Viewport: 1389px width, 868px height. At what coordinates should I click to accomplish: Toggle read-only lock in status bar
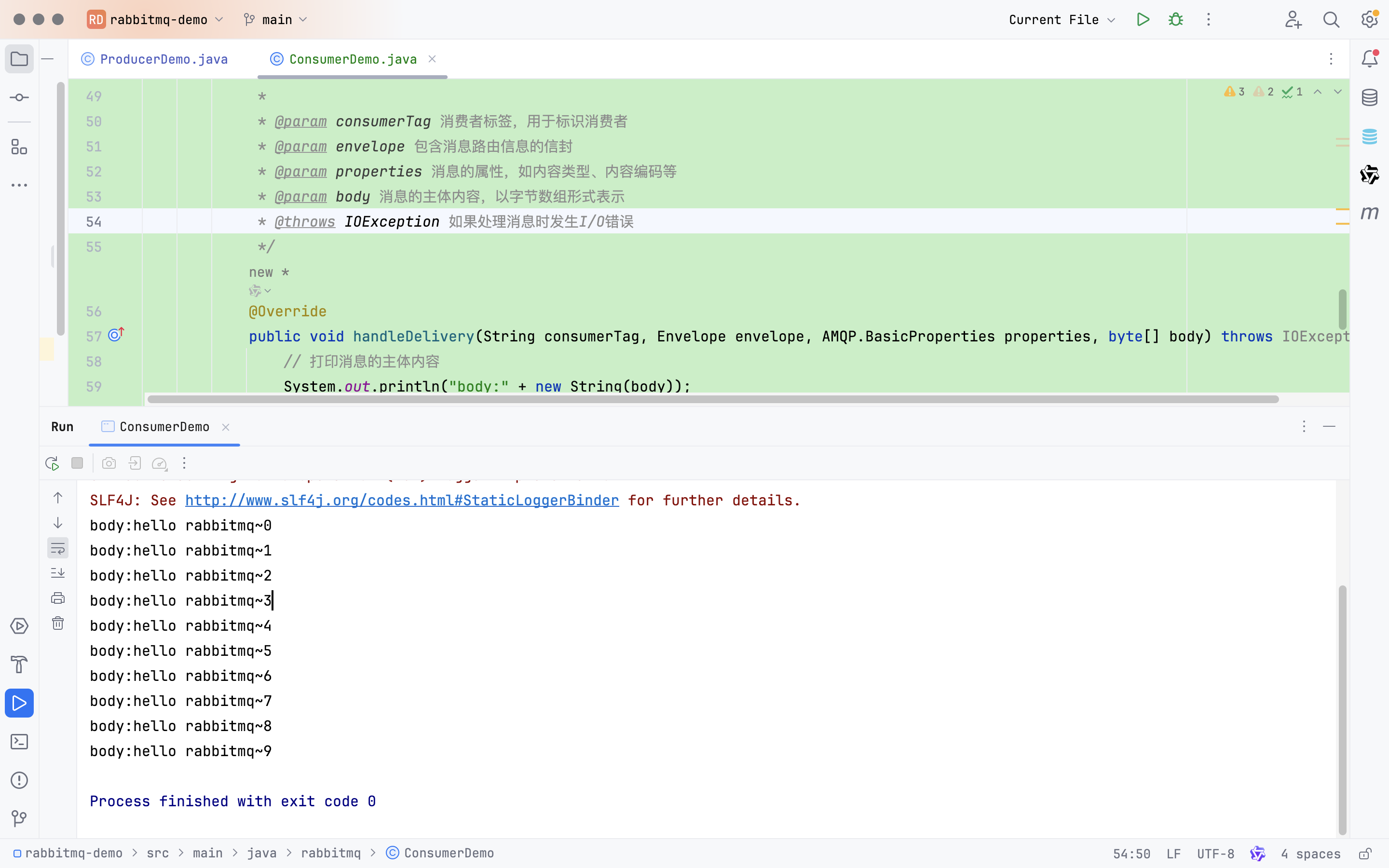tap(1365, 854)
